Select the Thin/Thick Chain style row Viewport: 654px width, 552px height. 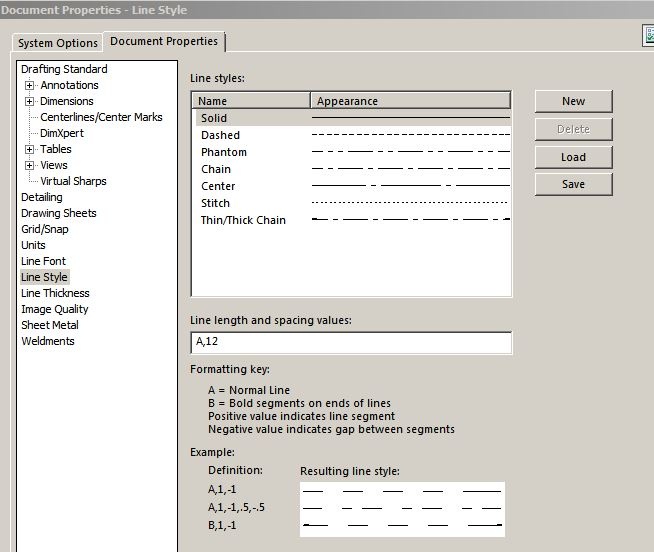[x=353, y=220]
